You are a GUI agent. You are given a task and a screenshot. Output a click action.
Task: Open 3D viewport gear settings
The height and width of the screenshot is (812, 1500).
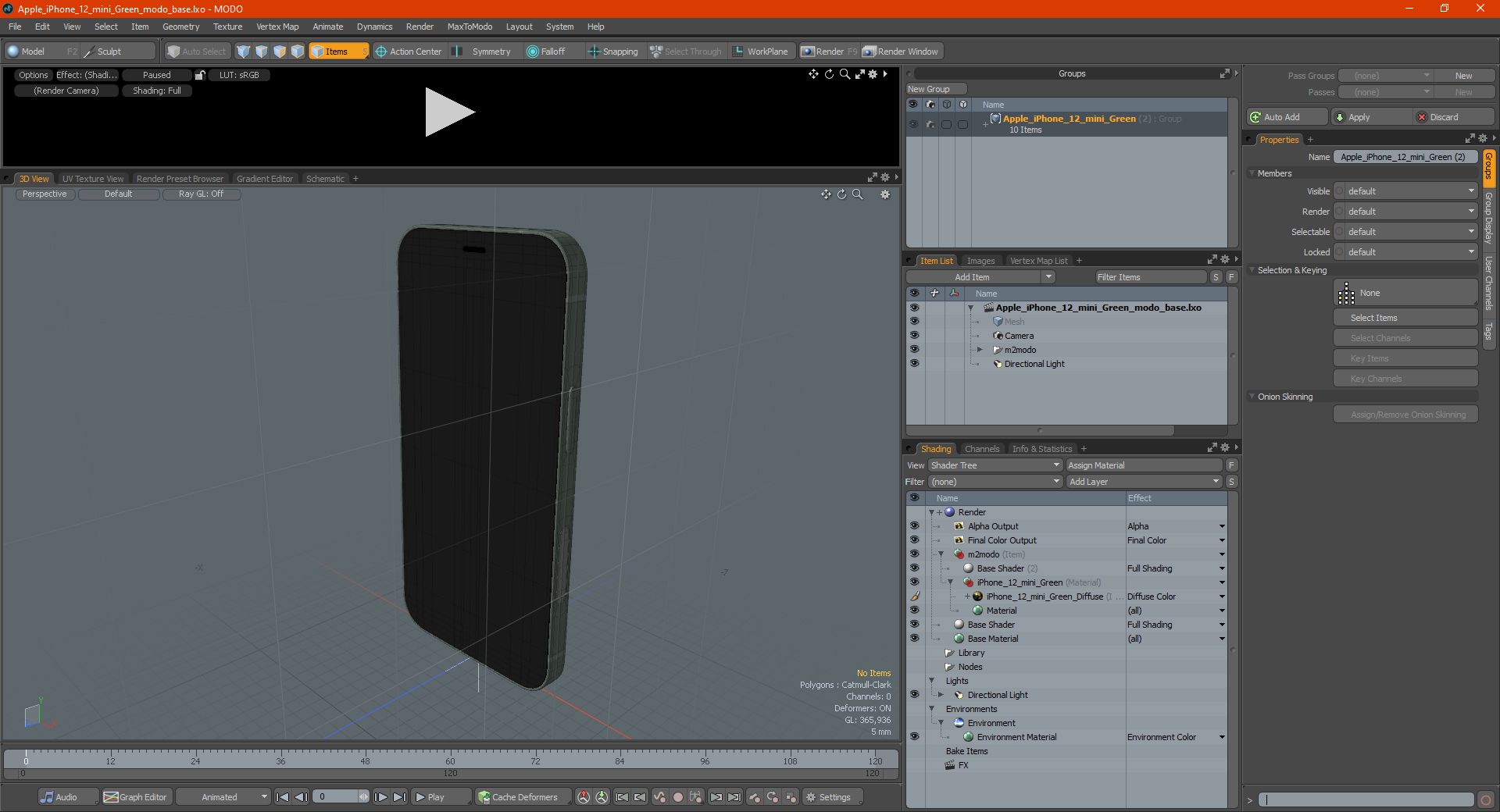pyautogui.click(x=885, y=194)
